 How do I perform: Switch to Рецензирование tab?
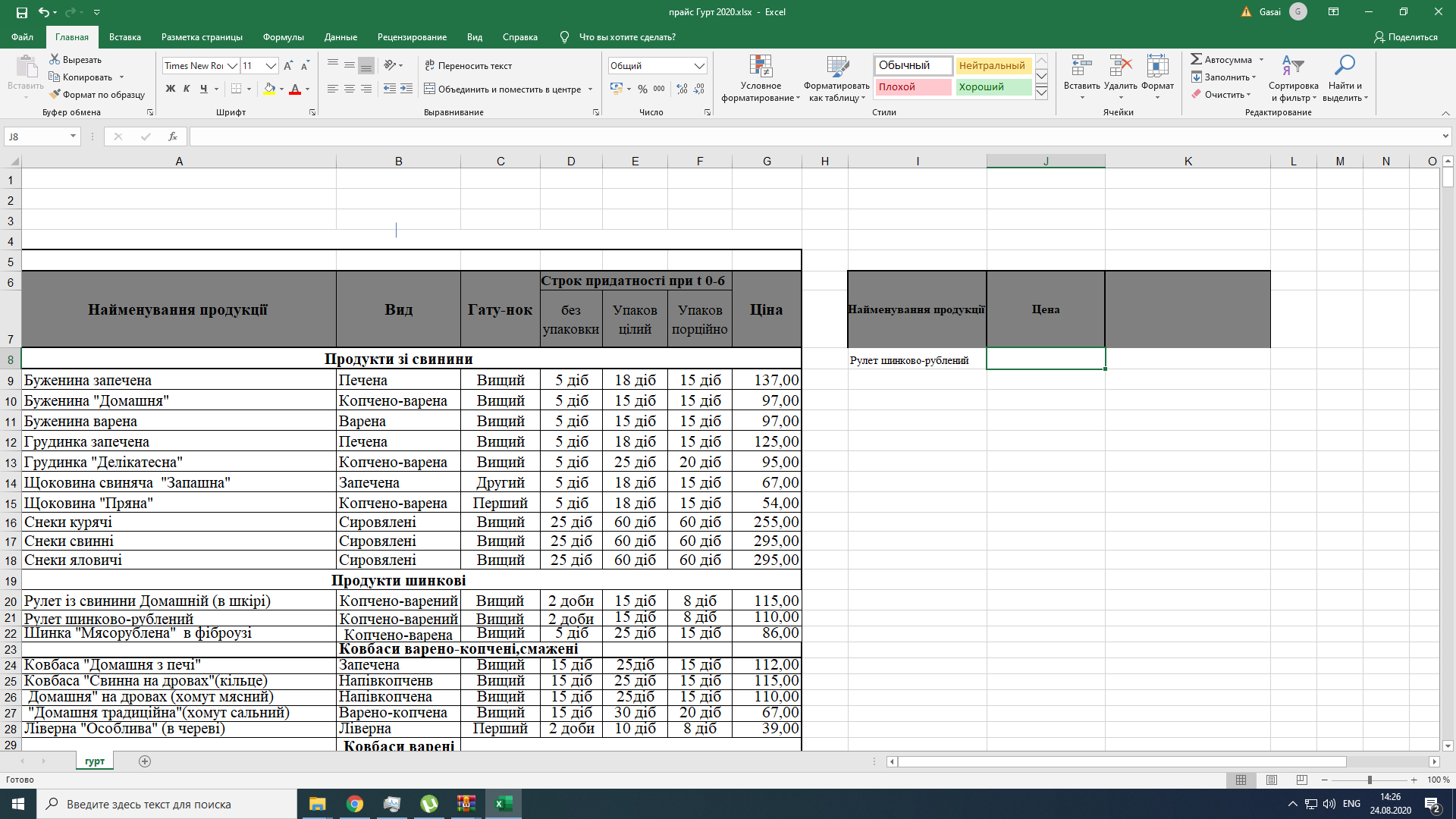412,36
